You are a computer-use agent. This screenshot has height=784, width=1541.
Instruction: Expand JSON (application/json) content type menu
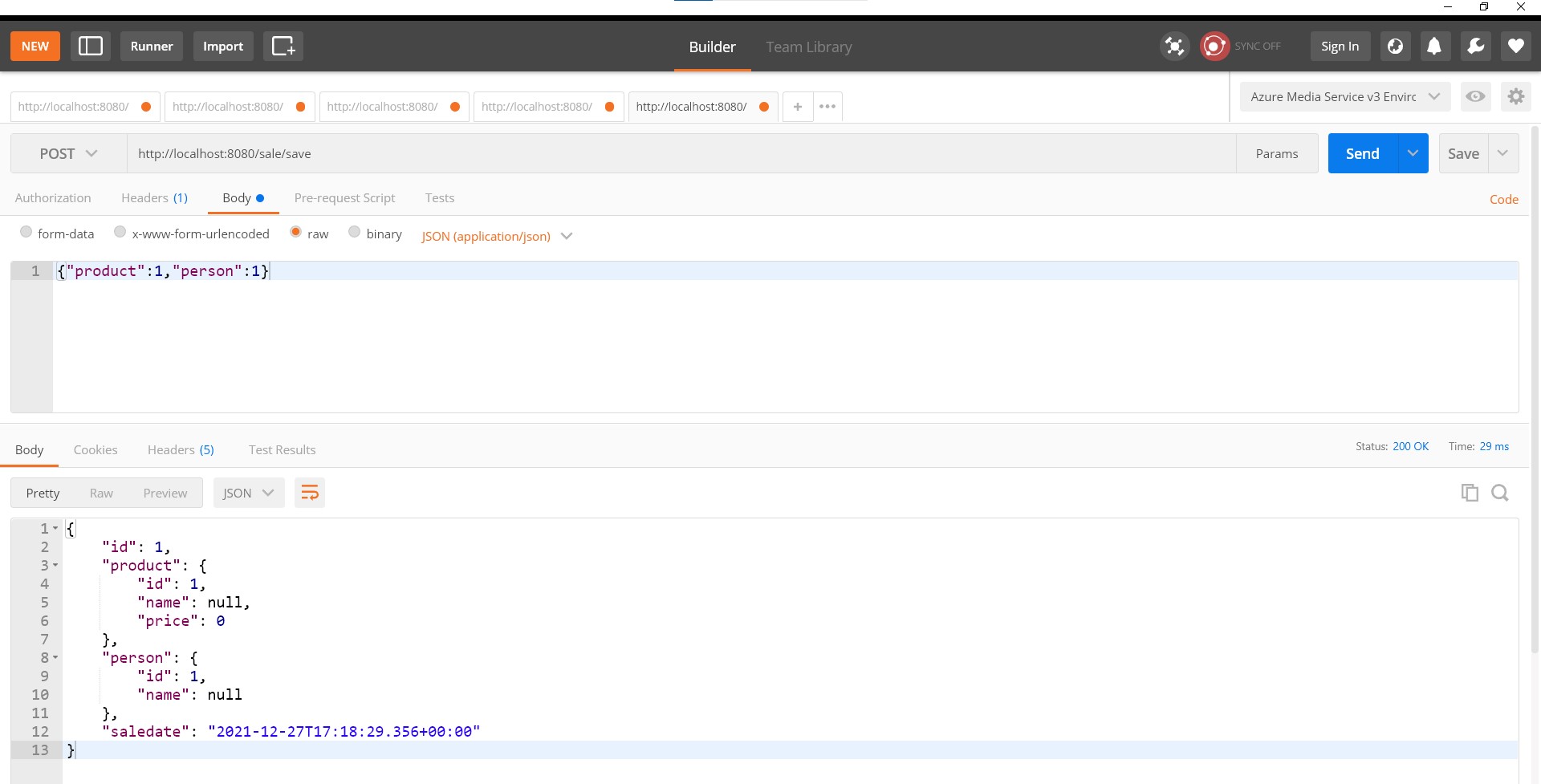(497, 236)
